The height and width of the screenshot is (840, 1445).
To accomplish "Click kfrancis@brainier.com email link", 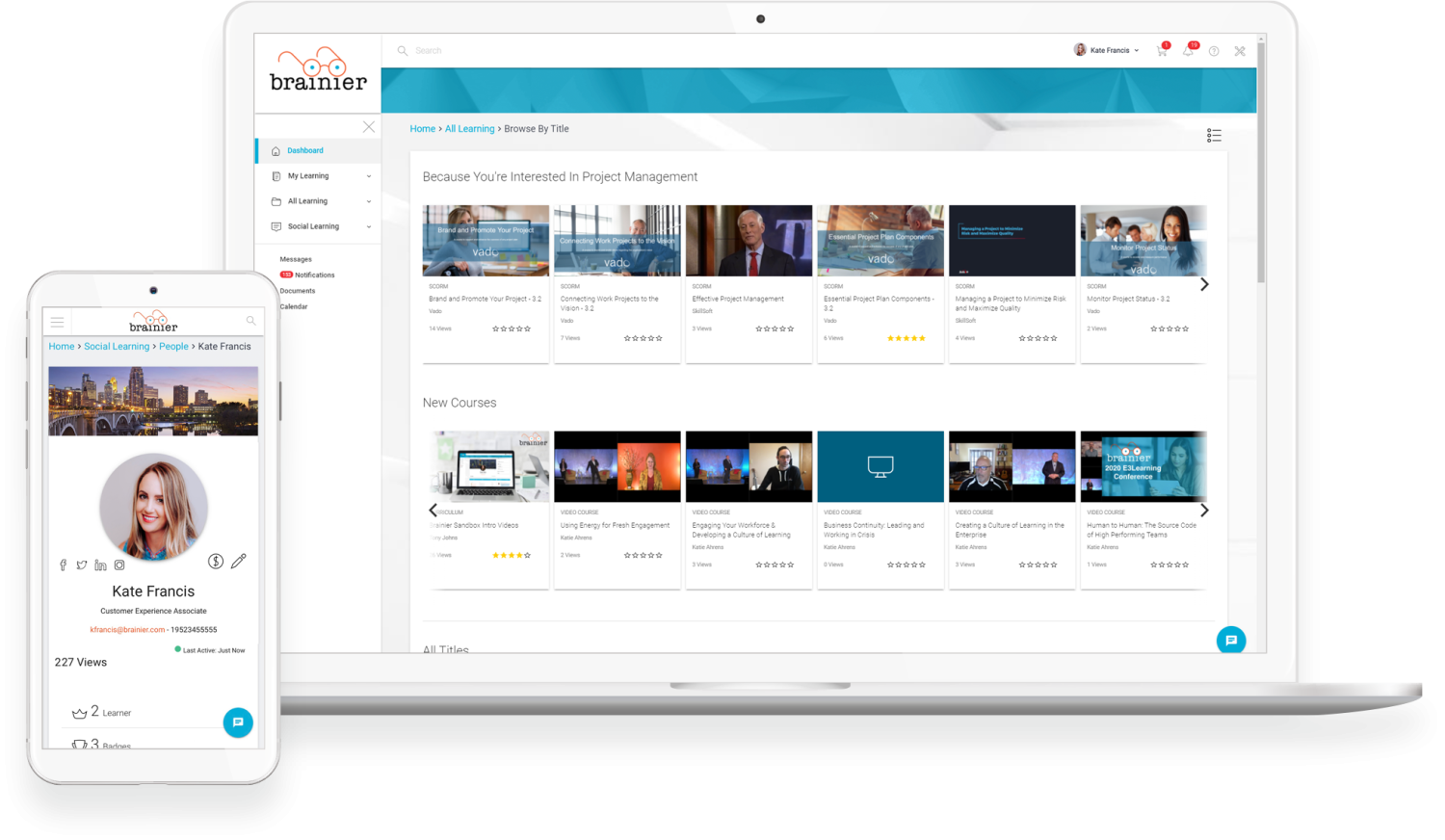I will (x=127, y=630).
